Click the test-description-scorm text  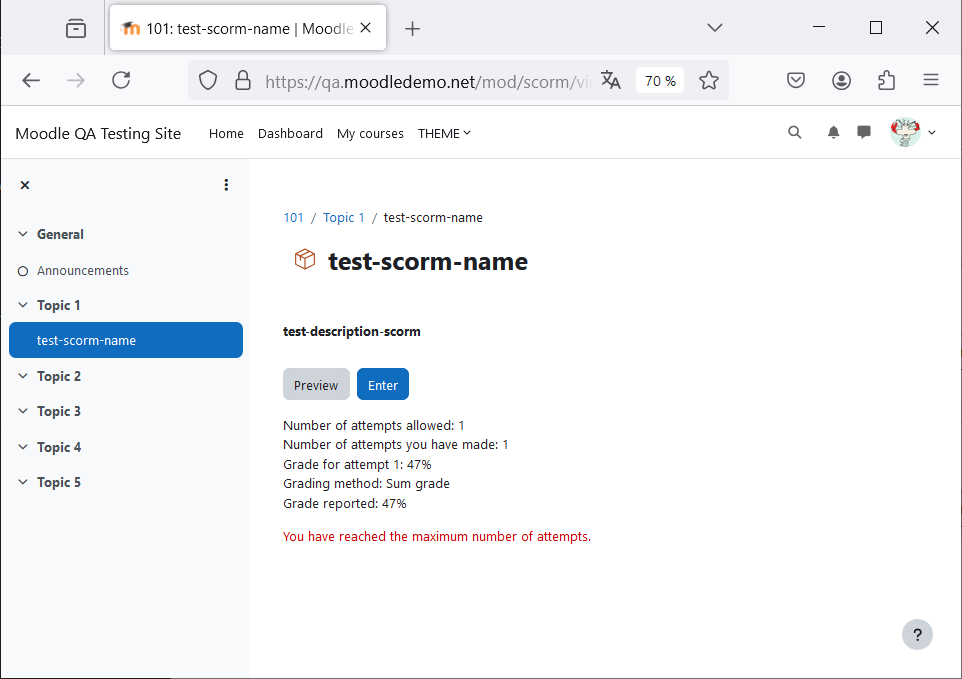352,332
